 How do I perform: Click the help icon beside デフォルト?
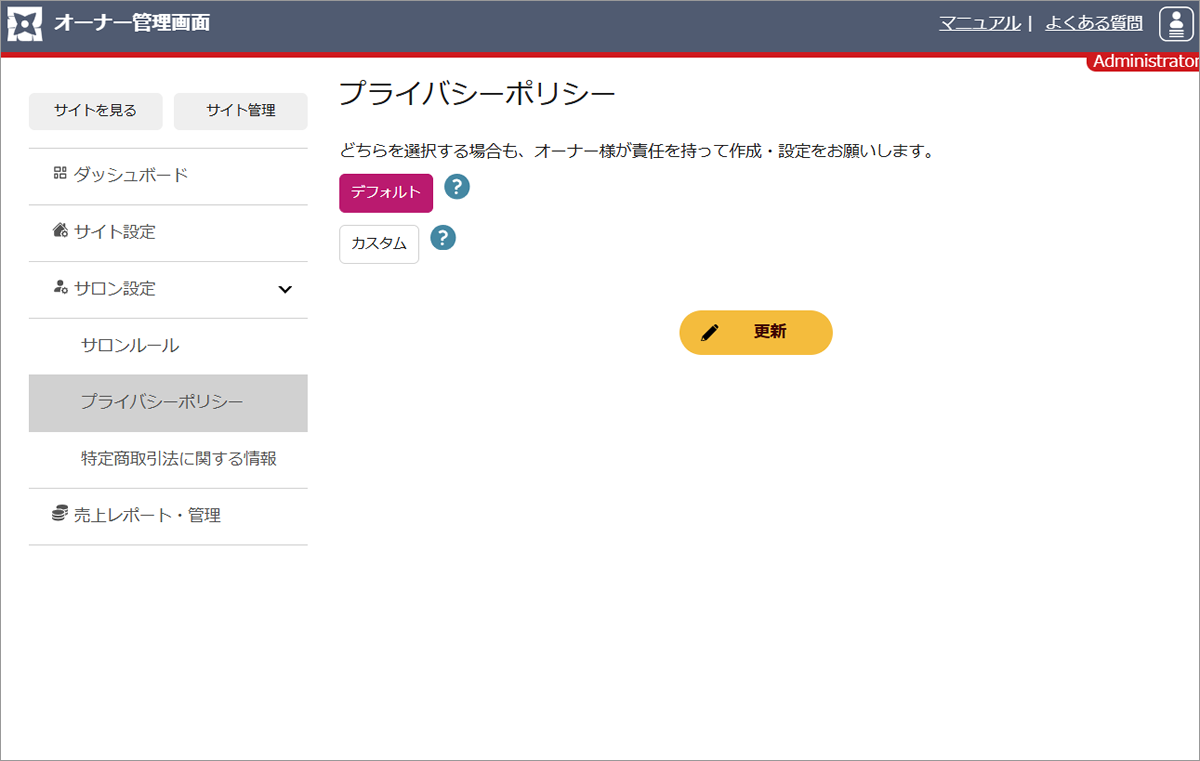pyautogui.click(x=457, y=187)
